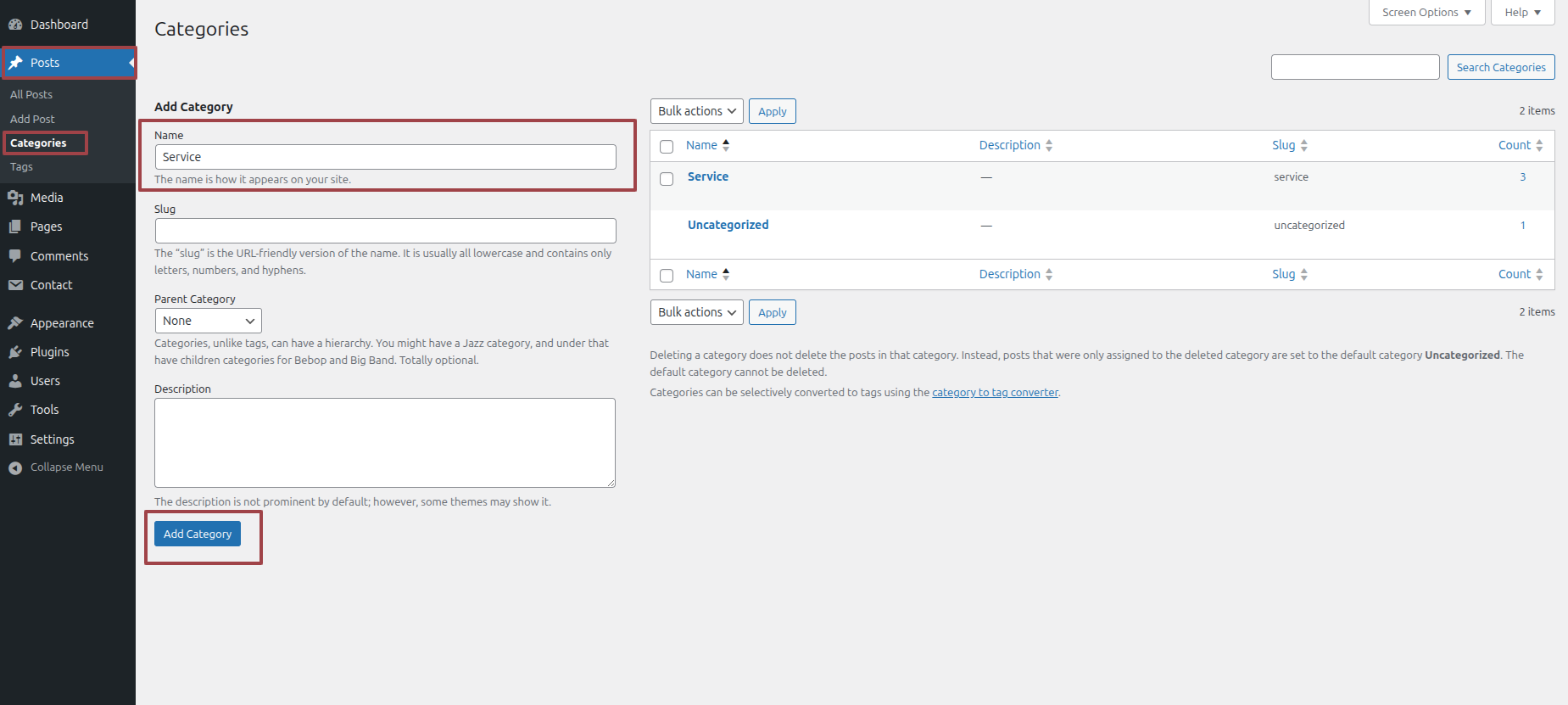This screenshot has height=705, width=1568.
Task: Toggle select-all checkbox in table header
Action: (x=667, y=147)
